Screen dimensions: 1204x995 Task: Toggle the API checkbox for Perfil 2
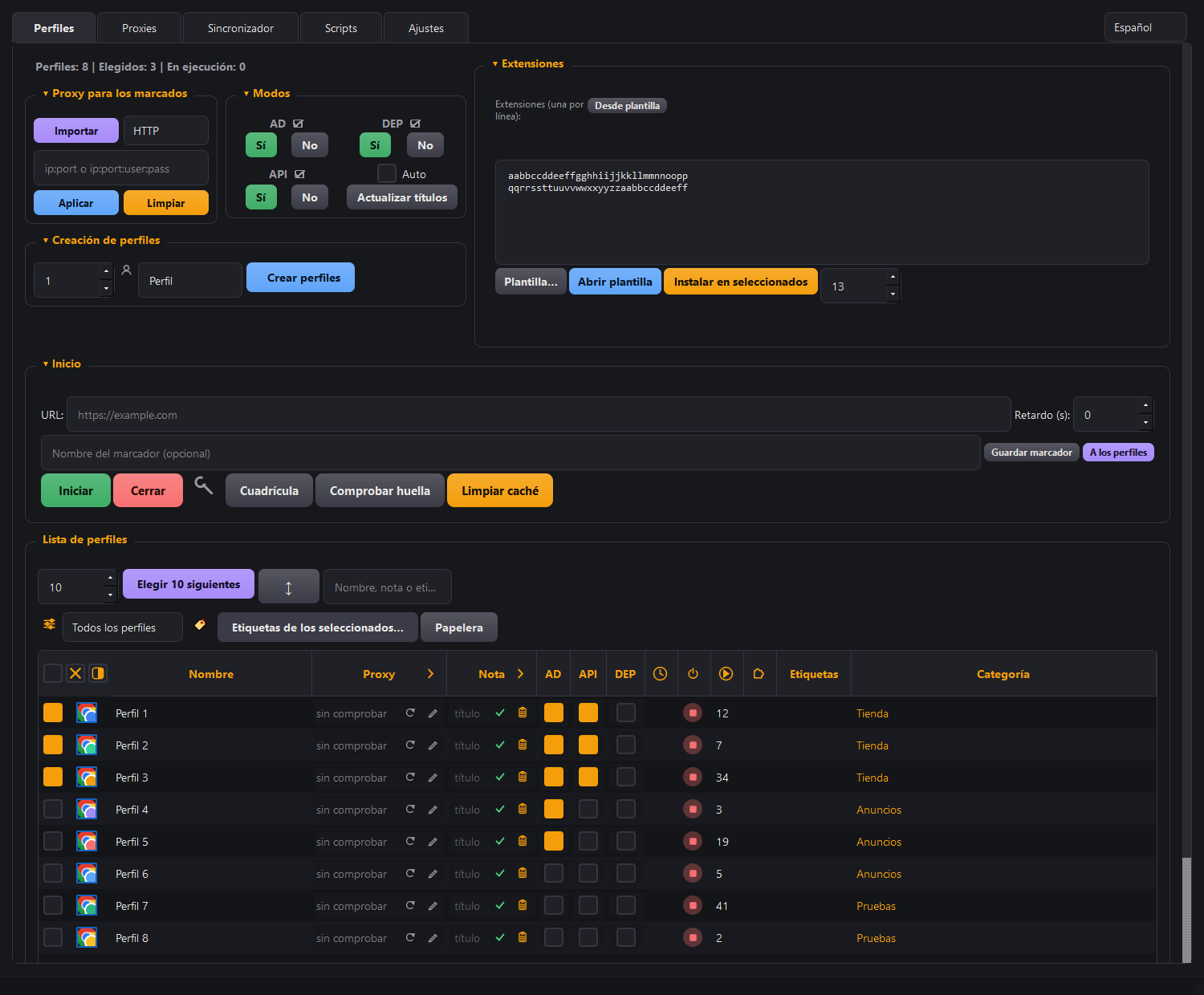point(588,745)
